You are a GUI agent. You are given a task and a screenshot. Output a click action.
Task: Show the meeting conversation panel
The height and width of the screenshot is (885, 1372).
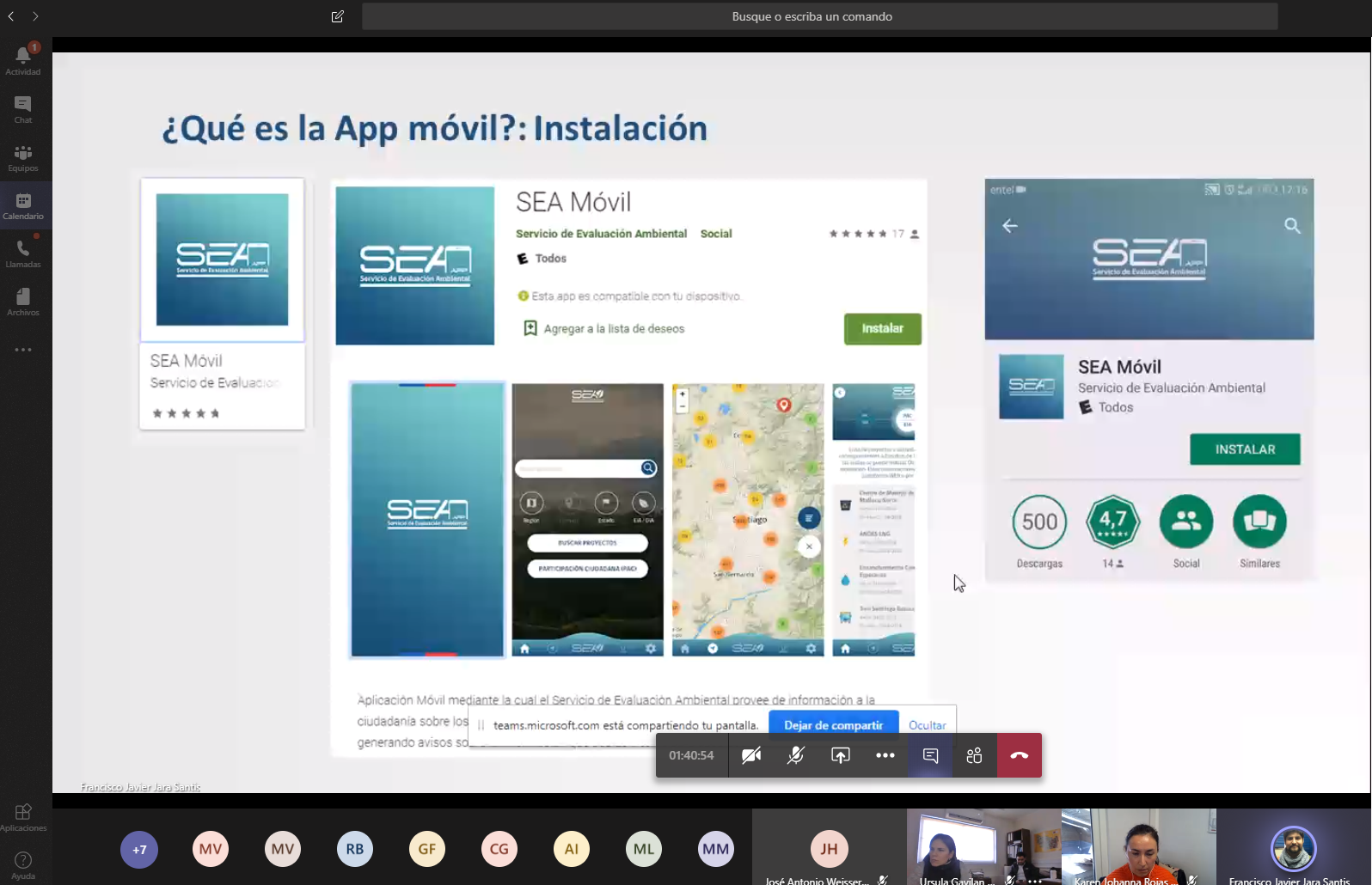tap(930, 755)
